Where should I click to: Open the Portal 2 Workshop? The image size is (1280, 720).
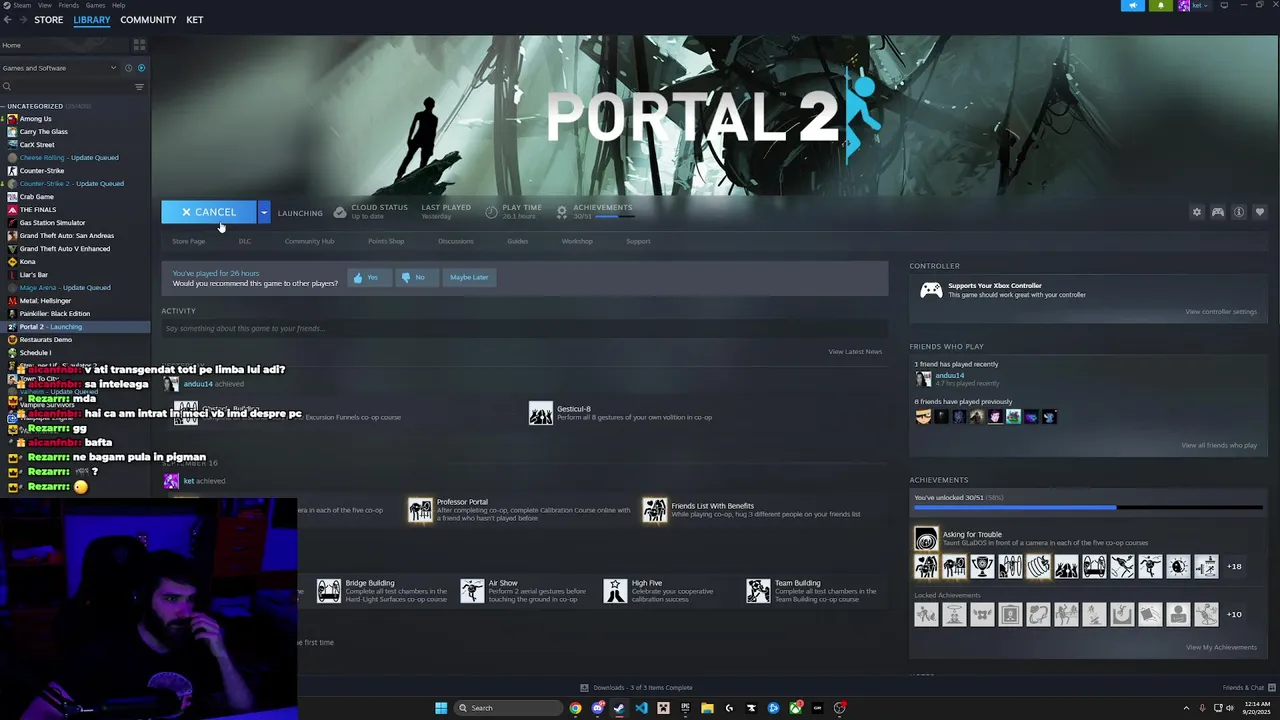coord(577,241)
